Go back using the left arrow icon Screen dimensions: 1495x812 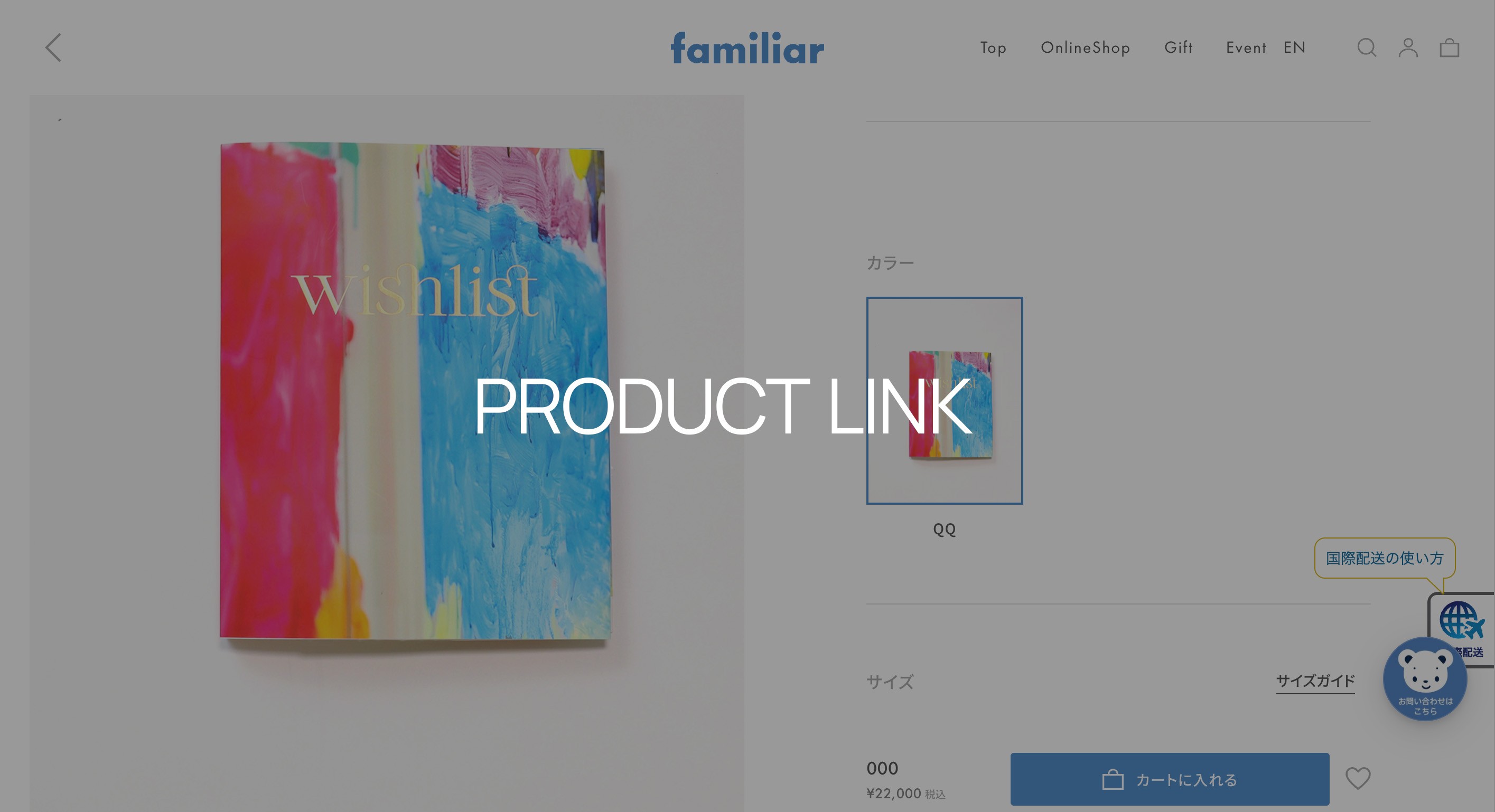[x=53, y=48]
